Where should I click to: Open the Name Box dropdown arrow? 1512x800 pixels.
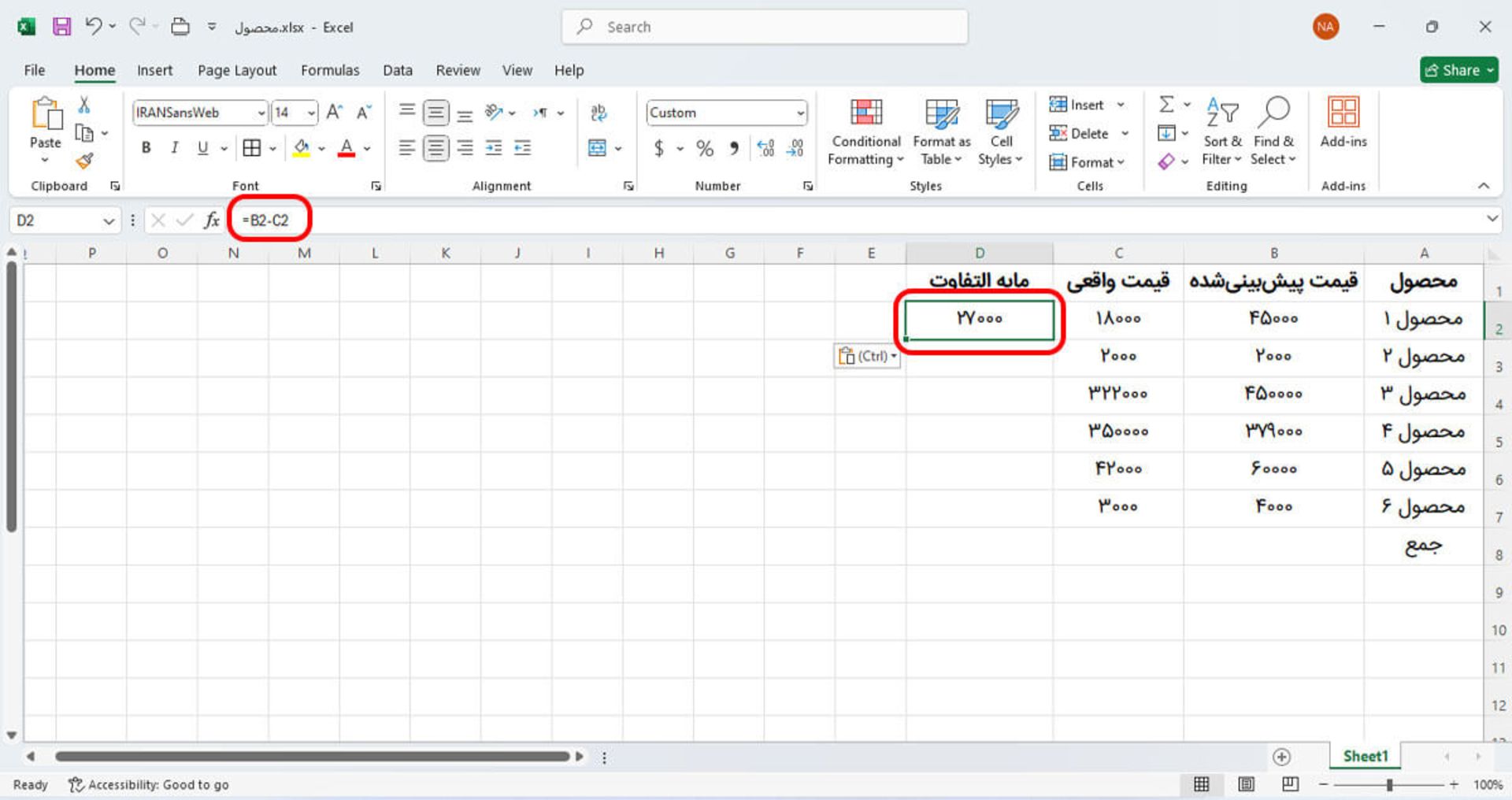[x=109, y=220]
